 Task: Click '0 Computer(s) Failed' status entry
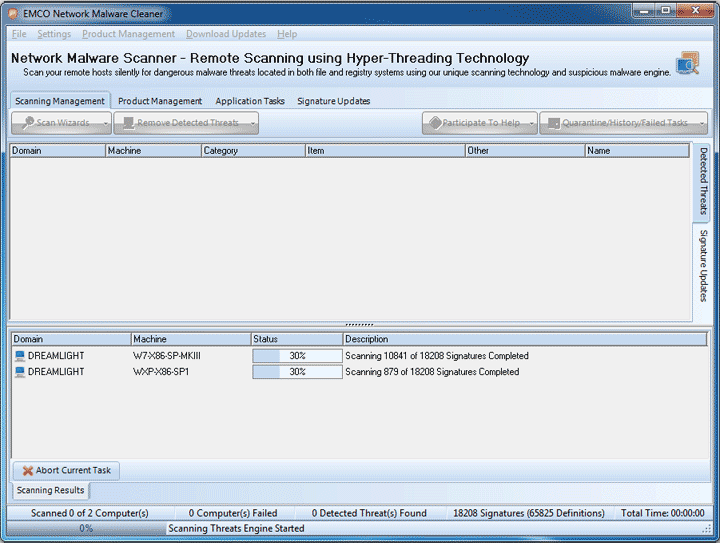click(x=233, y=513)
